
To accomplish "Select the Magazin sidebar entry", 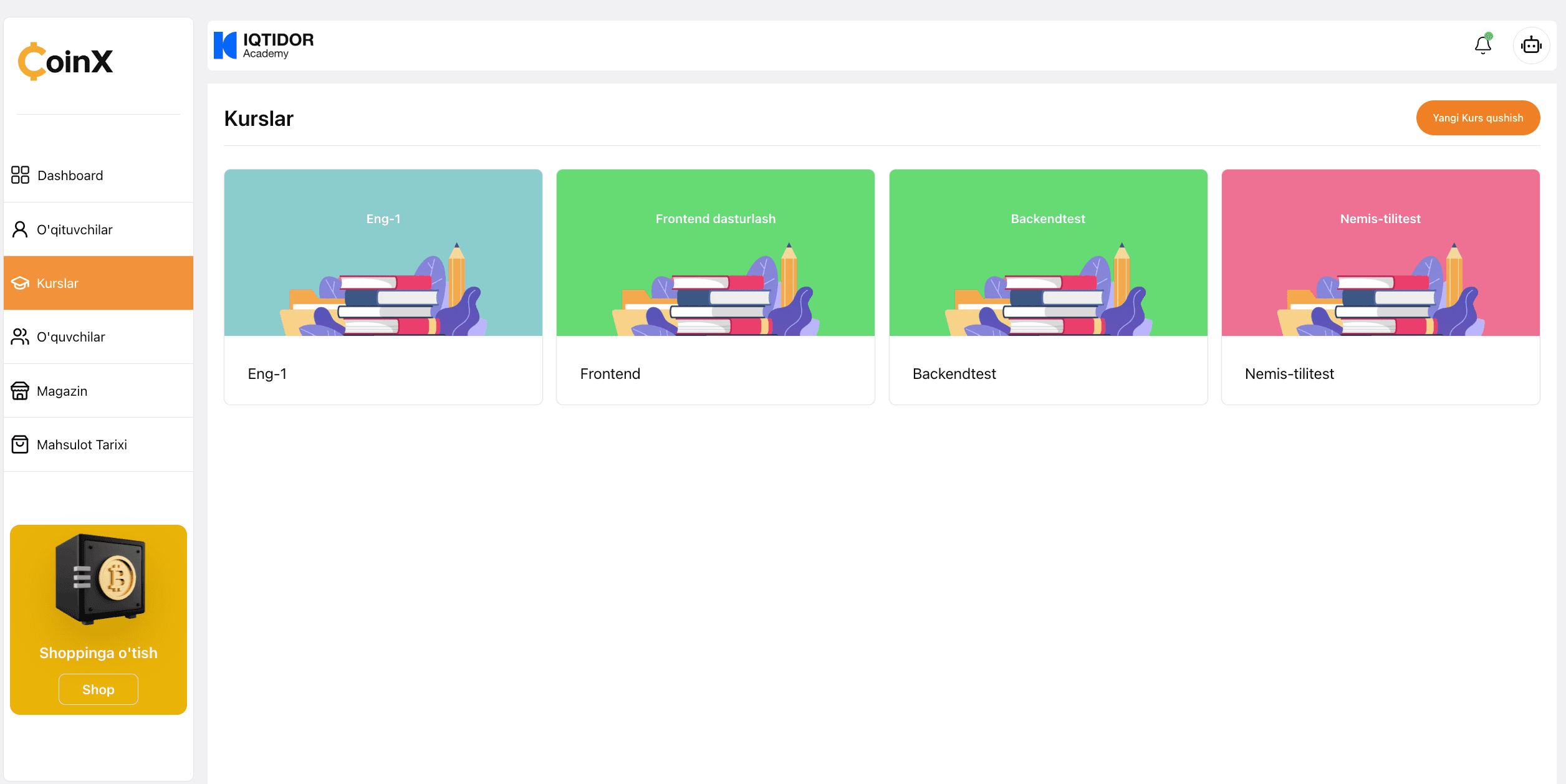I will [x=62, y=391].
